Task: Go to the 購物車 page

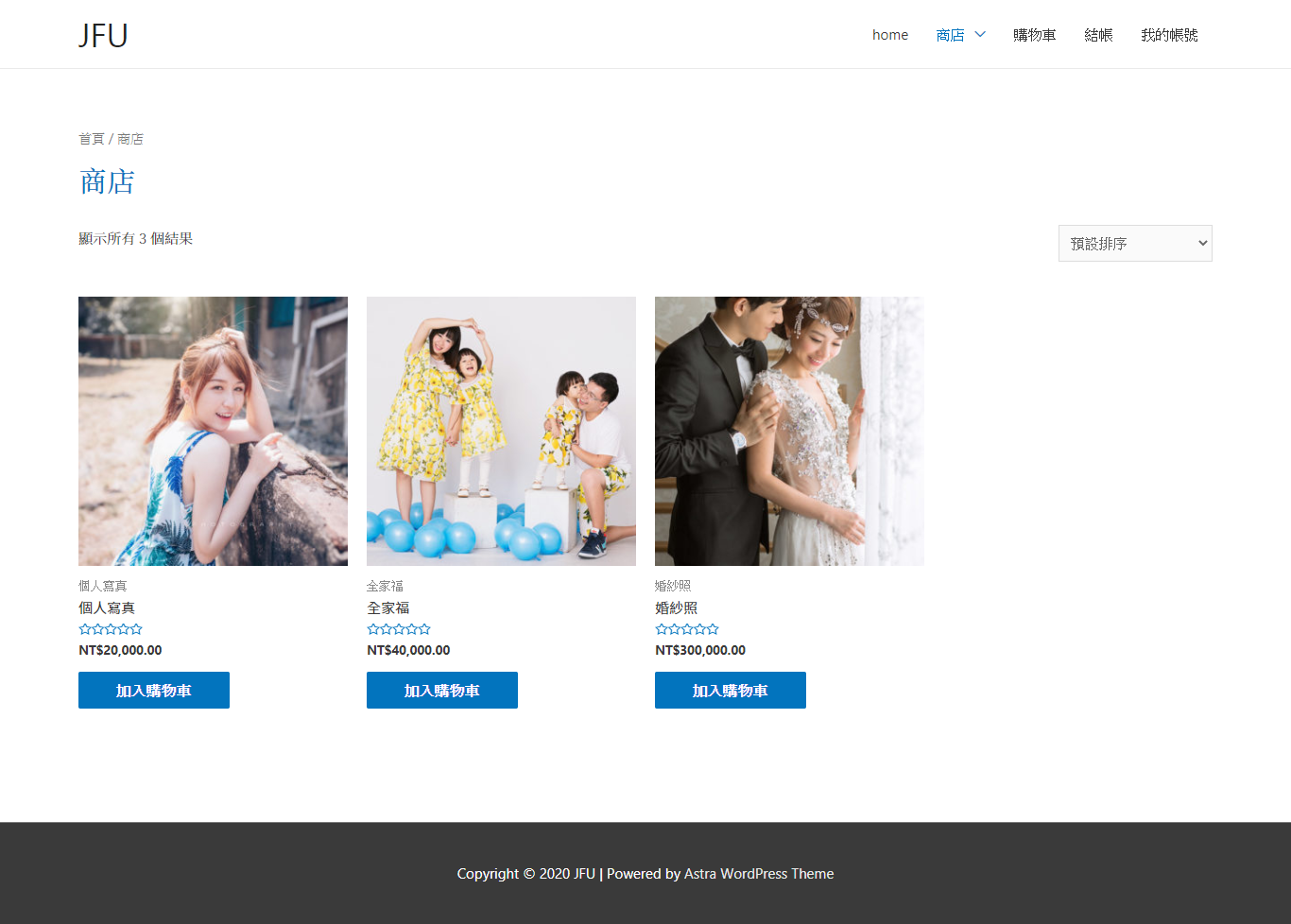Action: coord(1034,35)
